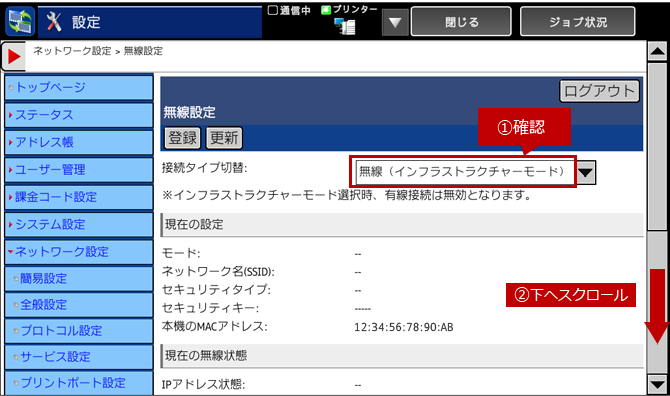The height and width of the screenshot is (396, 670).
Task: Click 現在の無線状態 section header
Action: pos(402,356)
